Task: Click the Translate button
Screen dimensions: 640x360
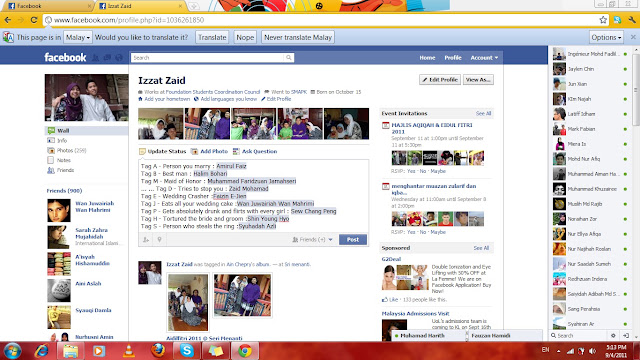Action: coord(212,37)
